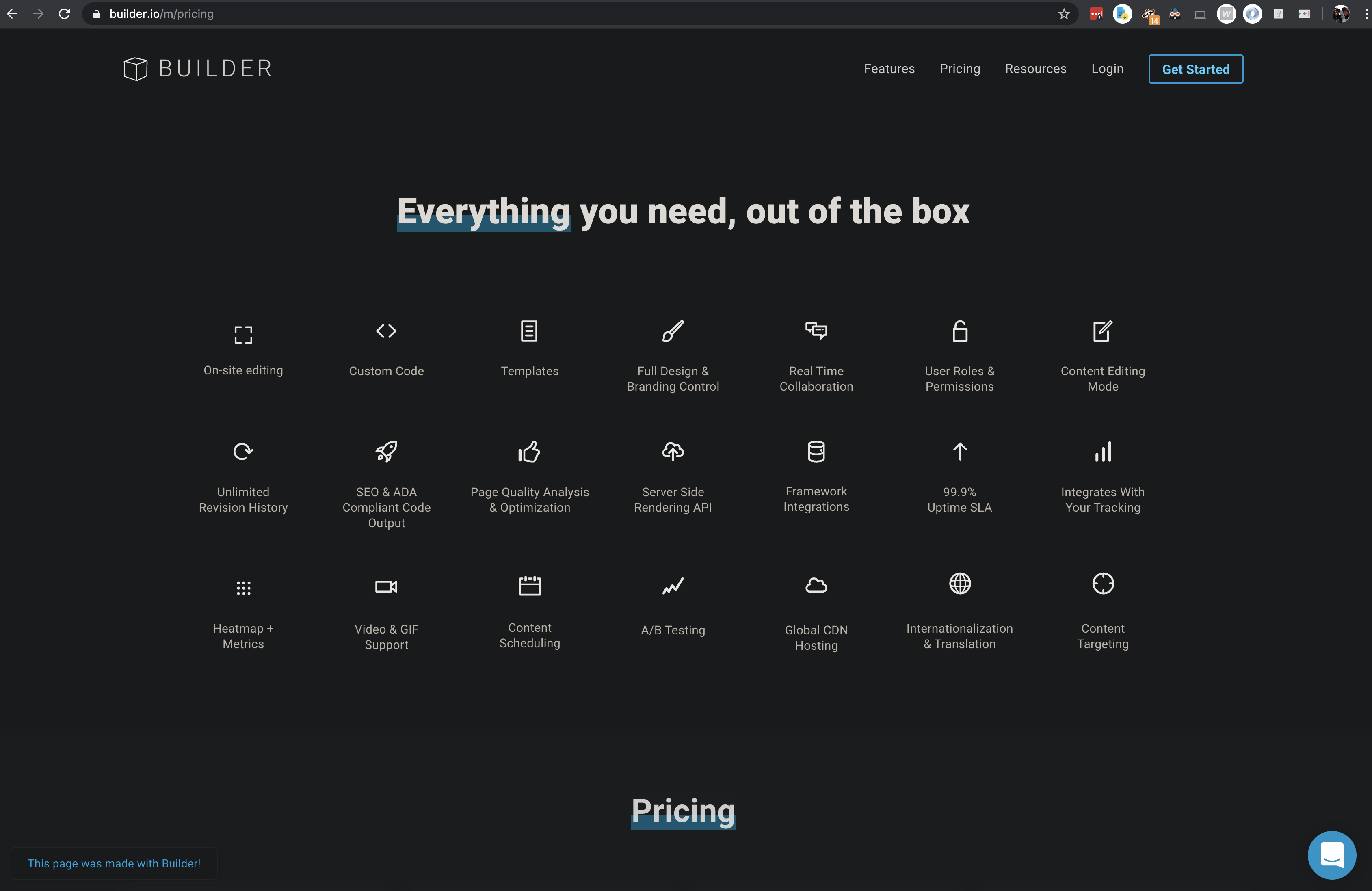Screen dimensions: 1372x891
Task: Click 'Heatmap + Metrics' text
Action: click(x=243, y=636)
